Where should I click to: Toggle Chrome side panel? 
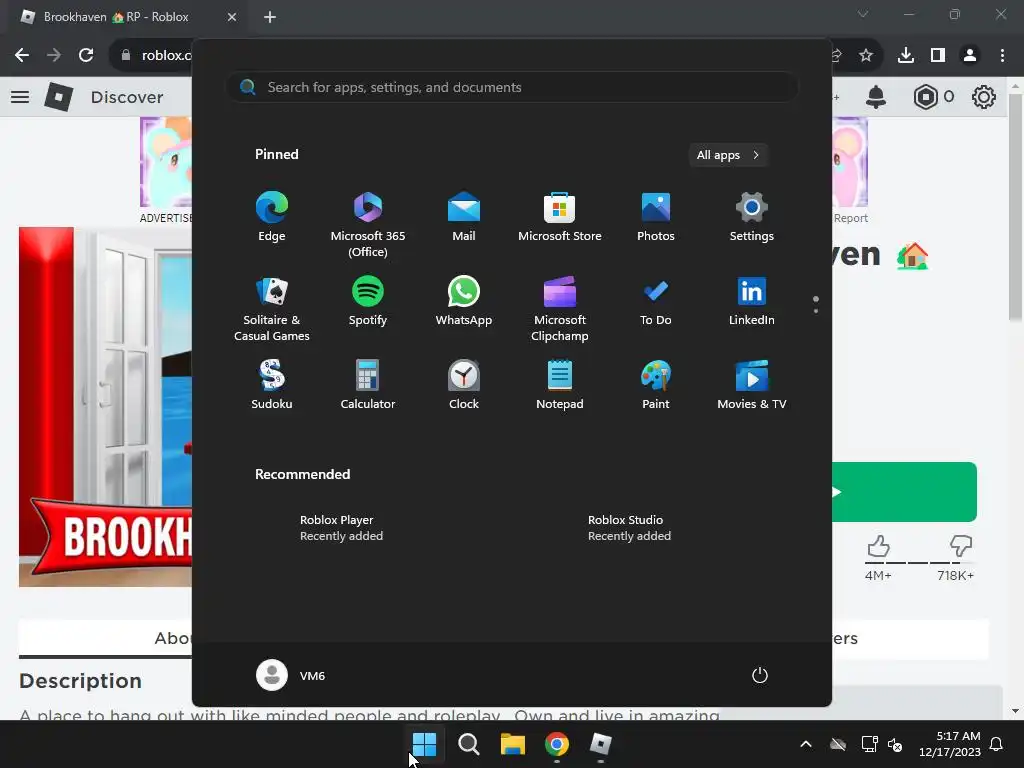[x=938, y=55]
